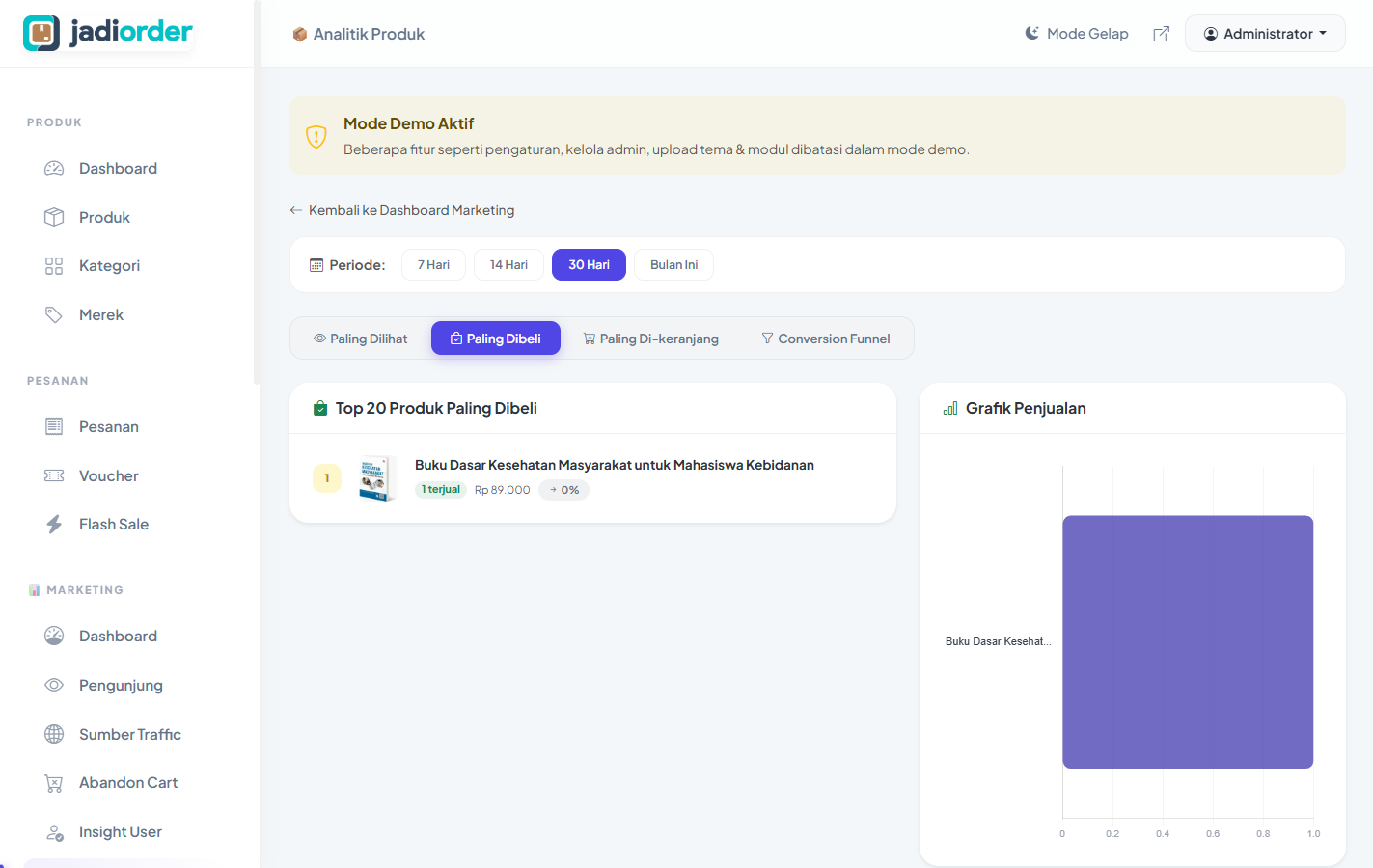Open the Conversion Funnel tab
This screenshot has width=1373, height=868.
[826, 338]
